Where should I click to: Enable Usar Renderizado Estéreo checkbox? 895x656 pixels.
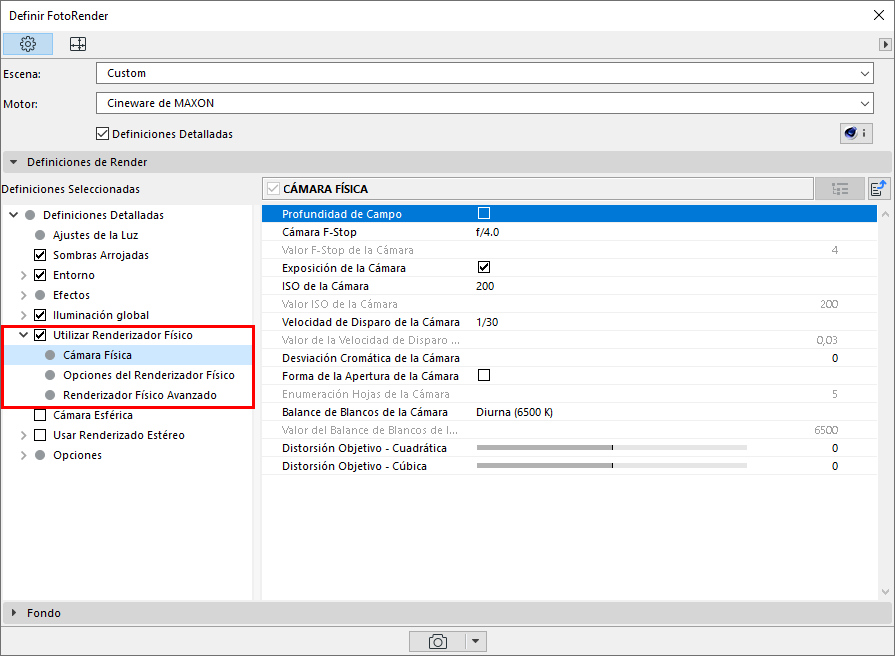coord(40,434)
